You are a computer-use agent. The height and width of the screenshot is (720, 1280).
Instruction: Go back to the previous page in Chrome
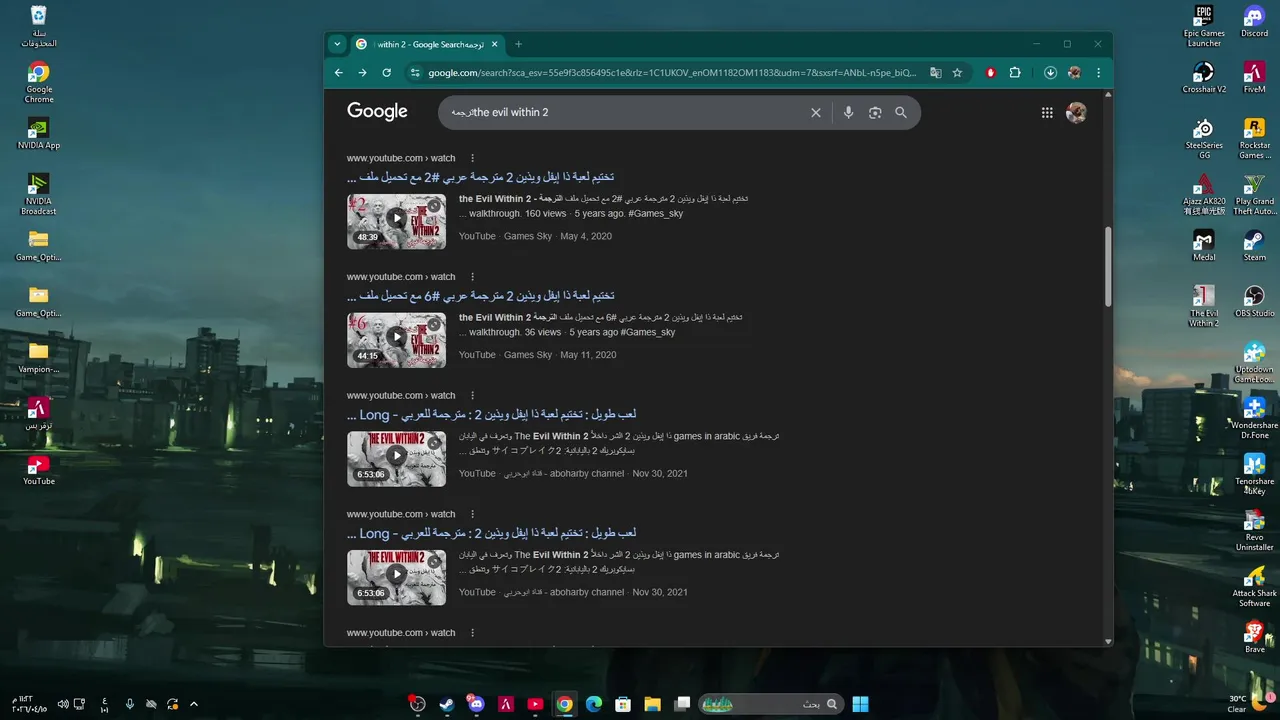pyautogui.click(x=338, y=72)
